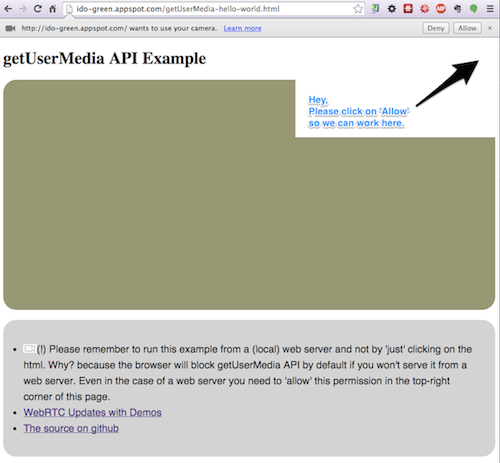Open the AdBlock Plus ABP icon
Screen dimensions: 500x463
[x=441, y=9]
